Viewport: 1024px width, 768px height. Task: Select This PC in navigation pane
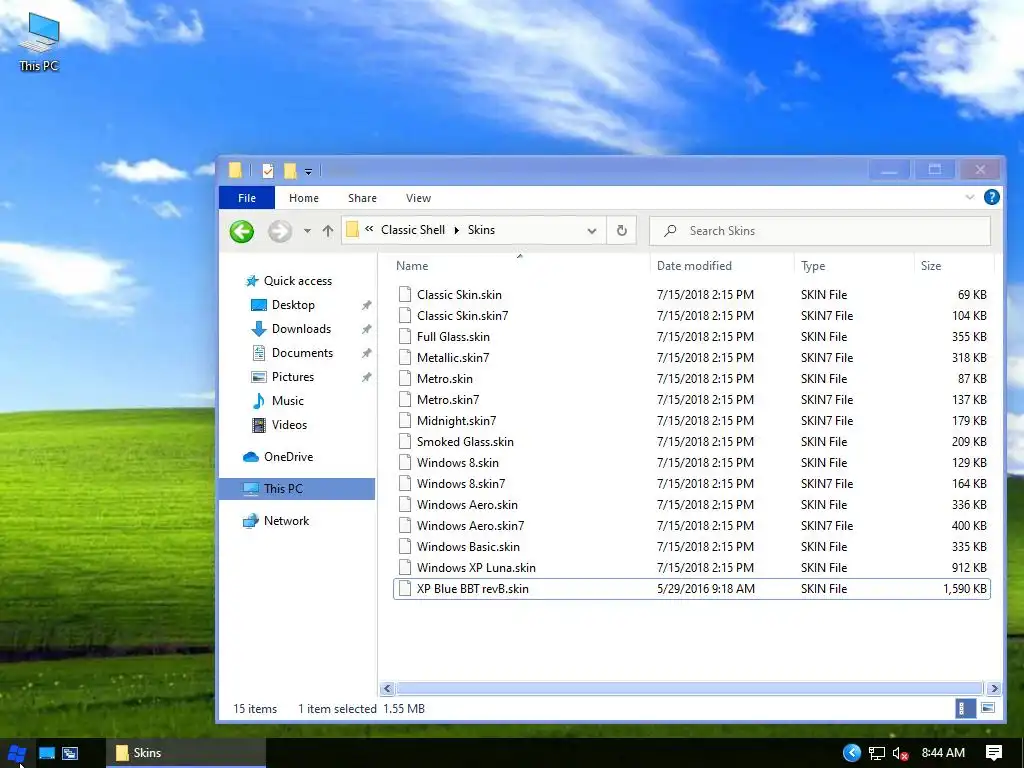click(x=297, y=488)
